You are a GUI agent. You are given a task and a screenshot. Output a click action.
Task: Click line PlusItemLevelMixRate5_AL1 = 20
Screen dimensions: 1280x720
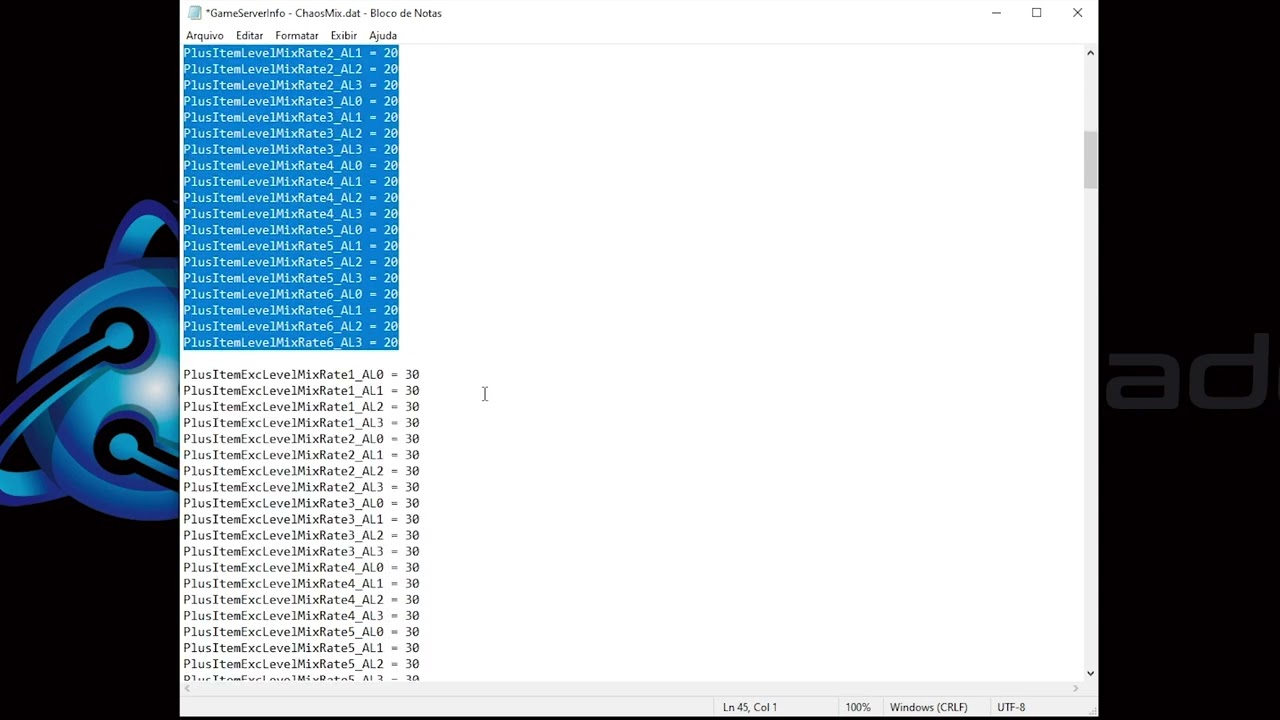click(x=291, y=246)
